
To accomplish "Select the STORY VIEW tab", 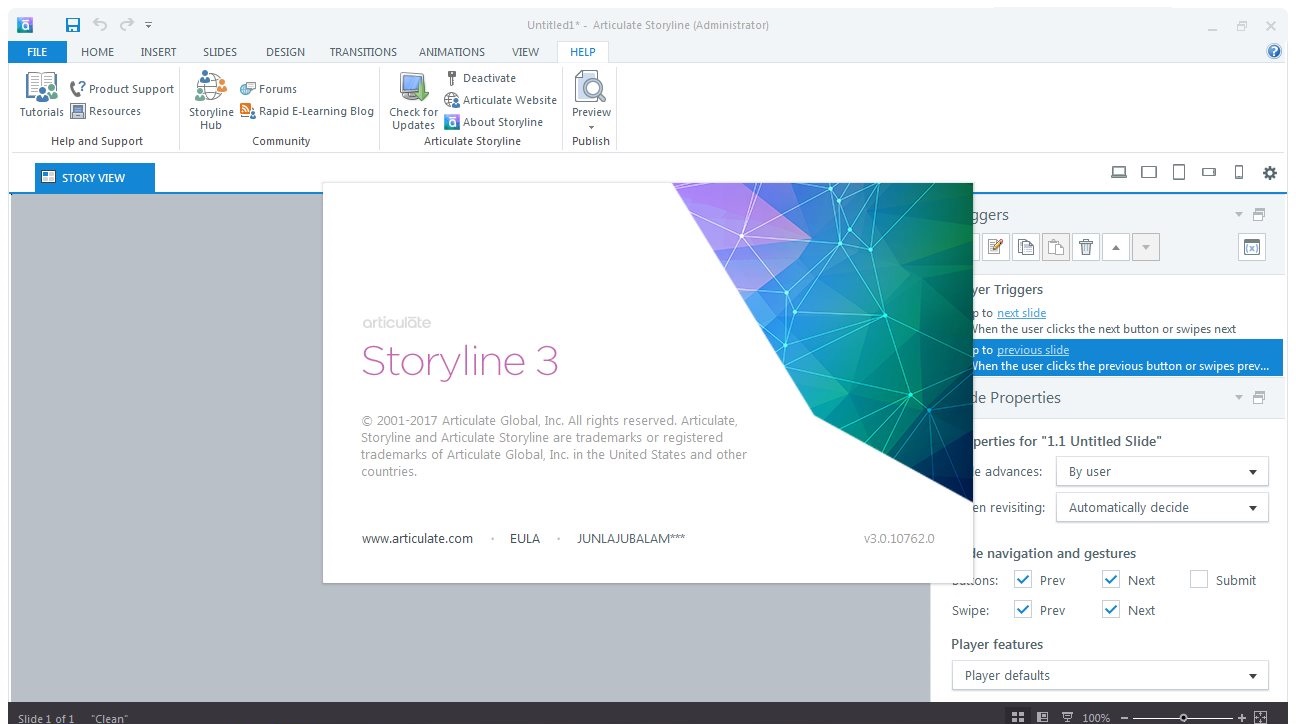I will click(x=94, y=178).
